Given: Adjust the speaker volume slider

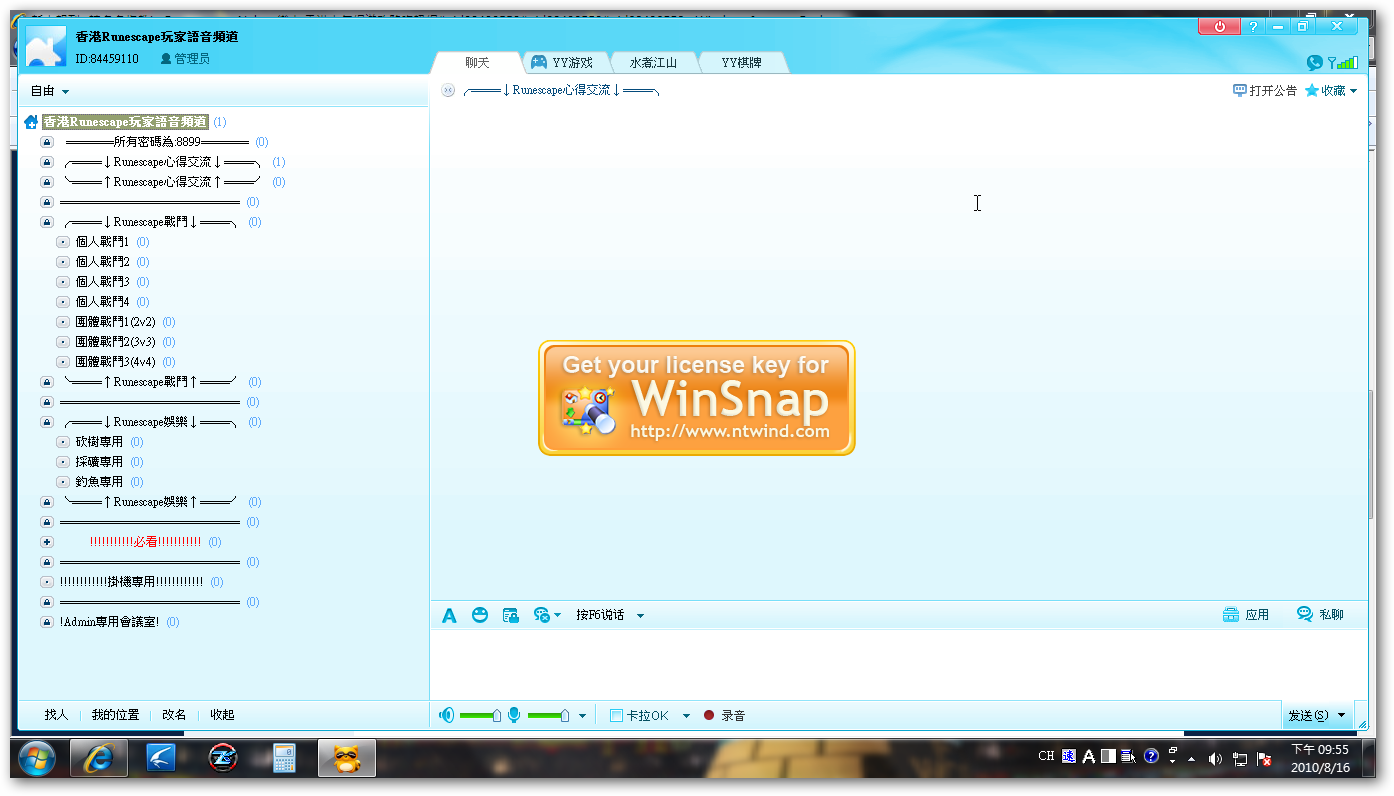Looking at the screenshot, I should tap(497, 715).
